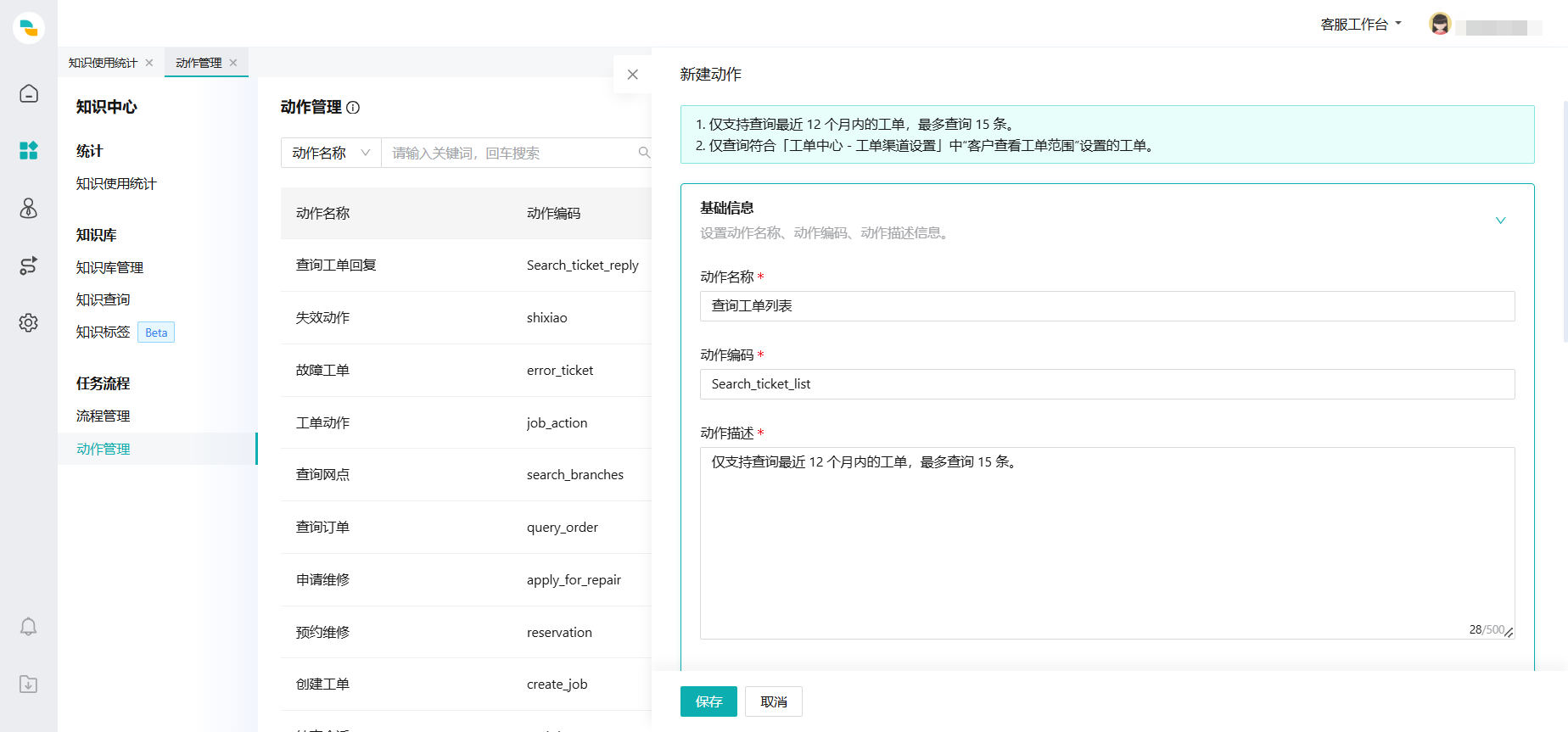Viewport: 1568px width, 732px height.
Task: Click the 取消 button
Action: (x=774, y=701)
